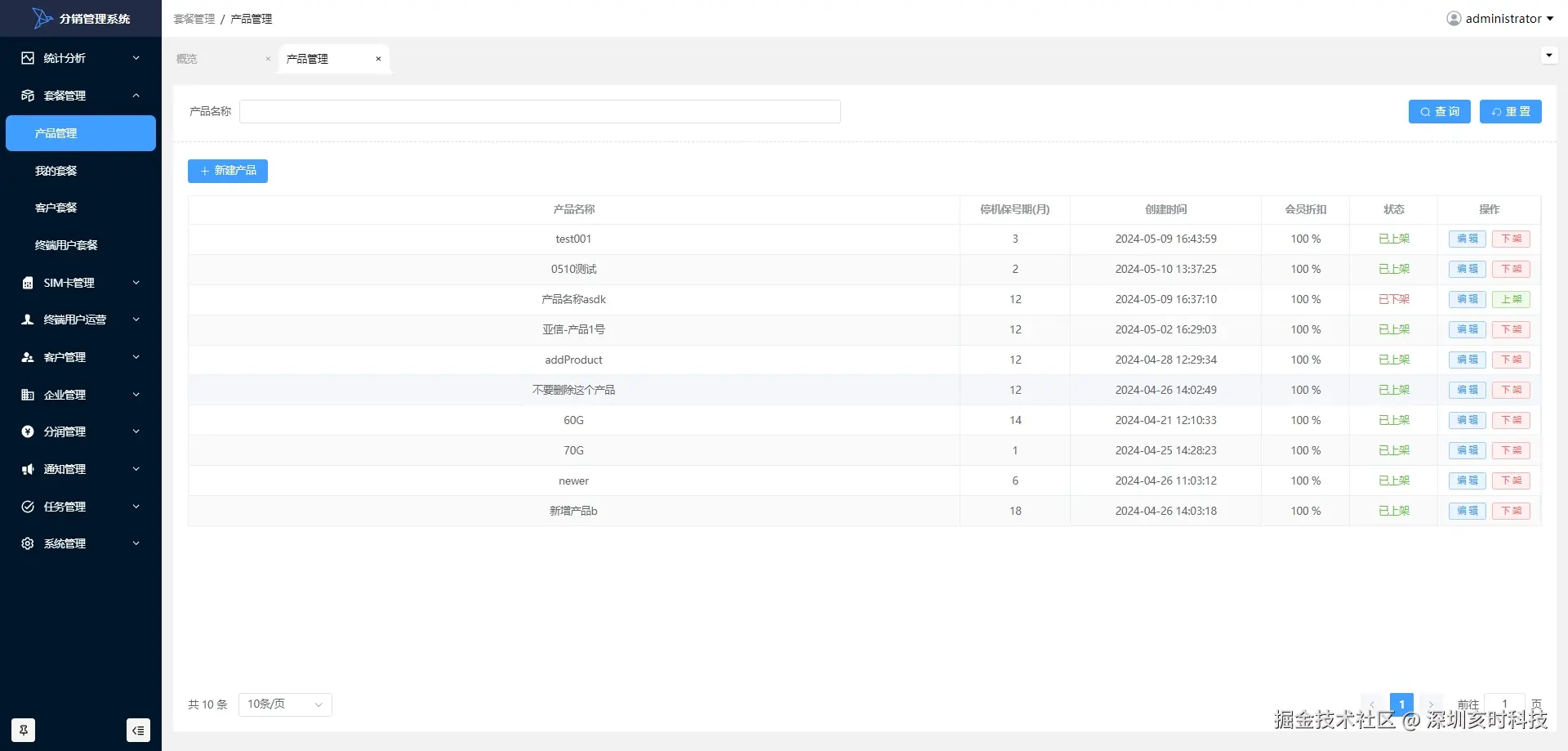Expand the 客户管理 menu chevron
This screenshot has width=1568, height=751.
tap(136, 357)
